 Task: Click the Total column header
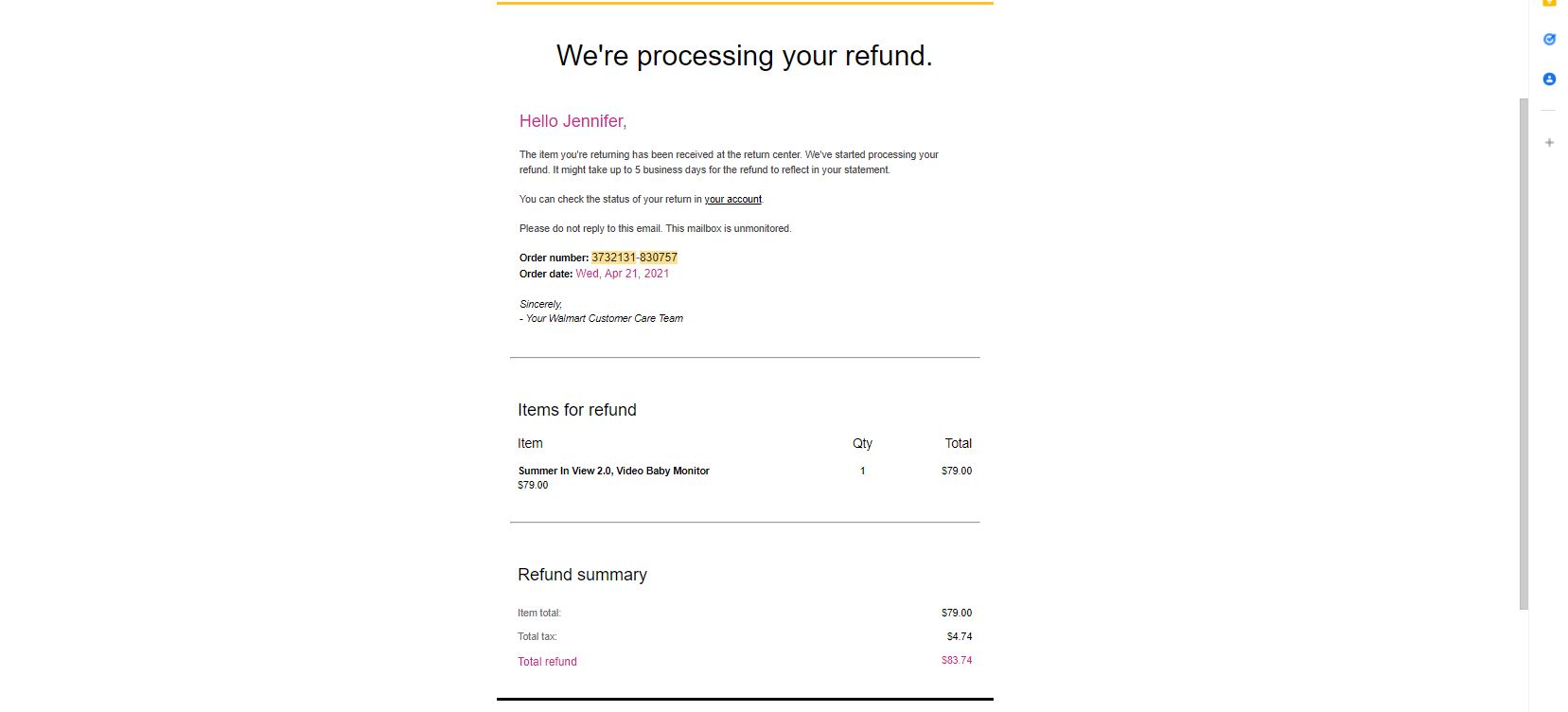(x=958, y=443)
